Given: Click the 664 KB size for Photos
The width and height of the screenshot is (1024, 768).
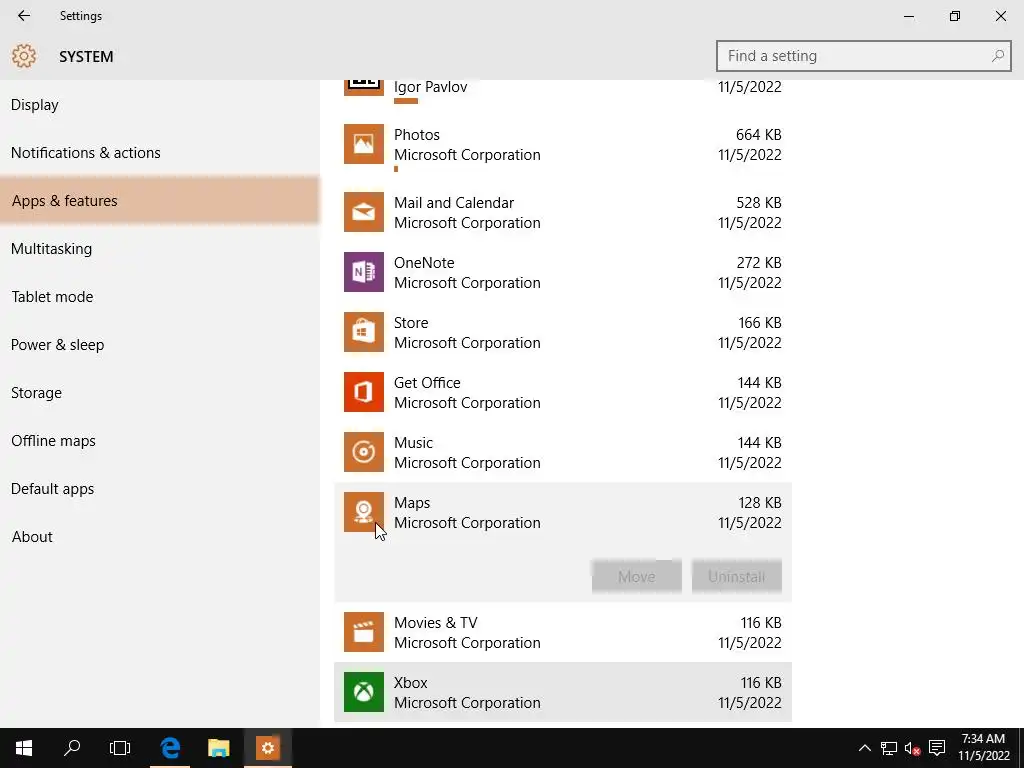Looking at the screenshot, I should pos(758,135).
